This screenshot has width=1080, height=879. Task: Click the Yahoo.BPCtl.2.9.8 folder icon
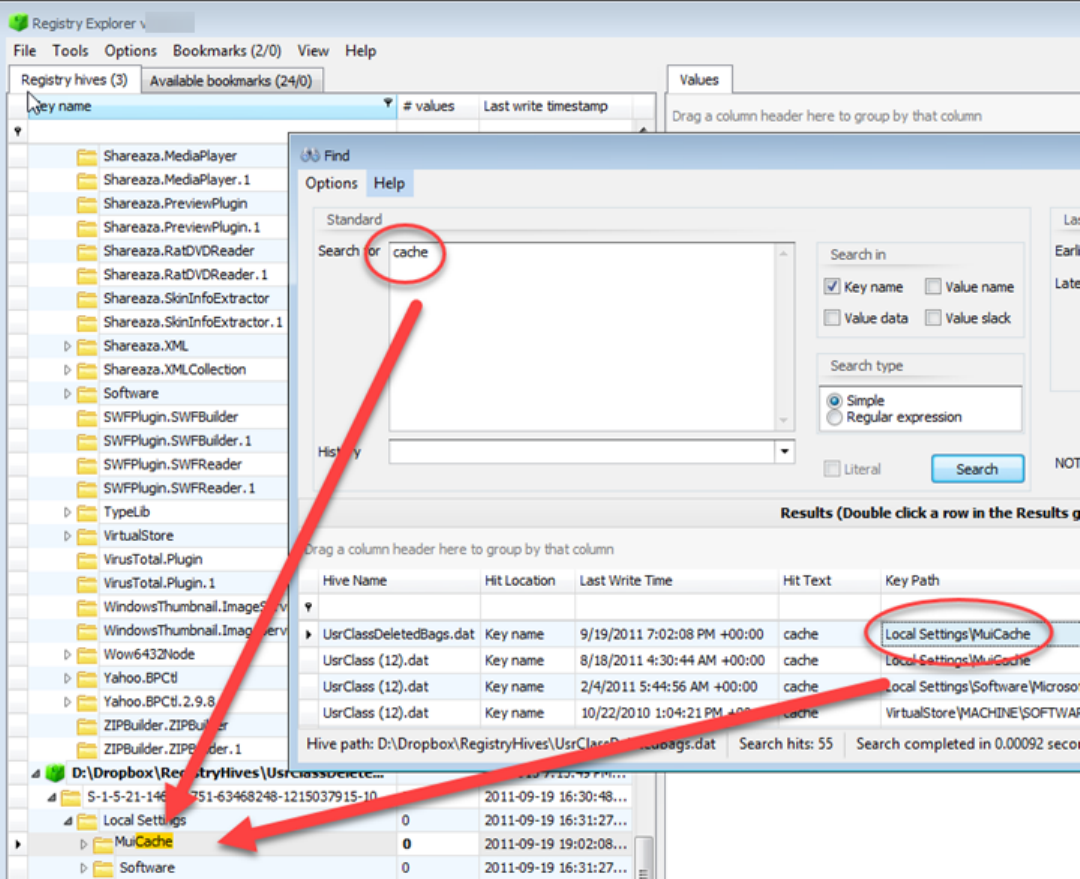[x=87, y=702]
